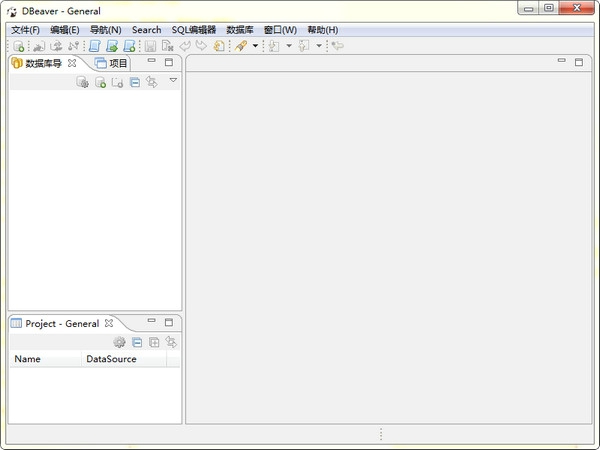Switch to the 项目 tab
Image resolution: width=600 pixels, height=450 pixels.
112,63
